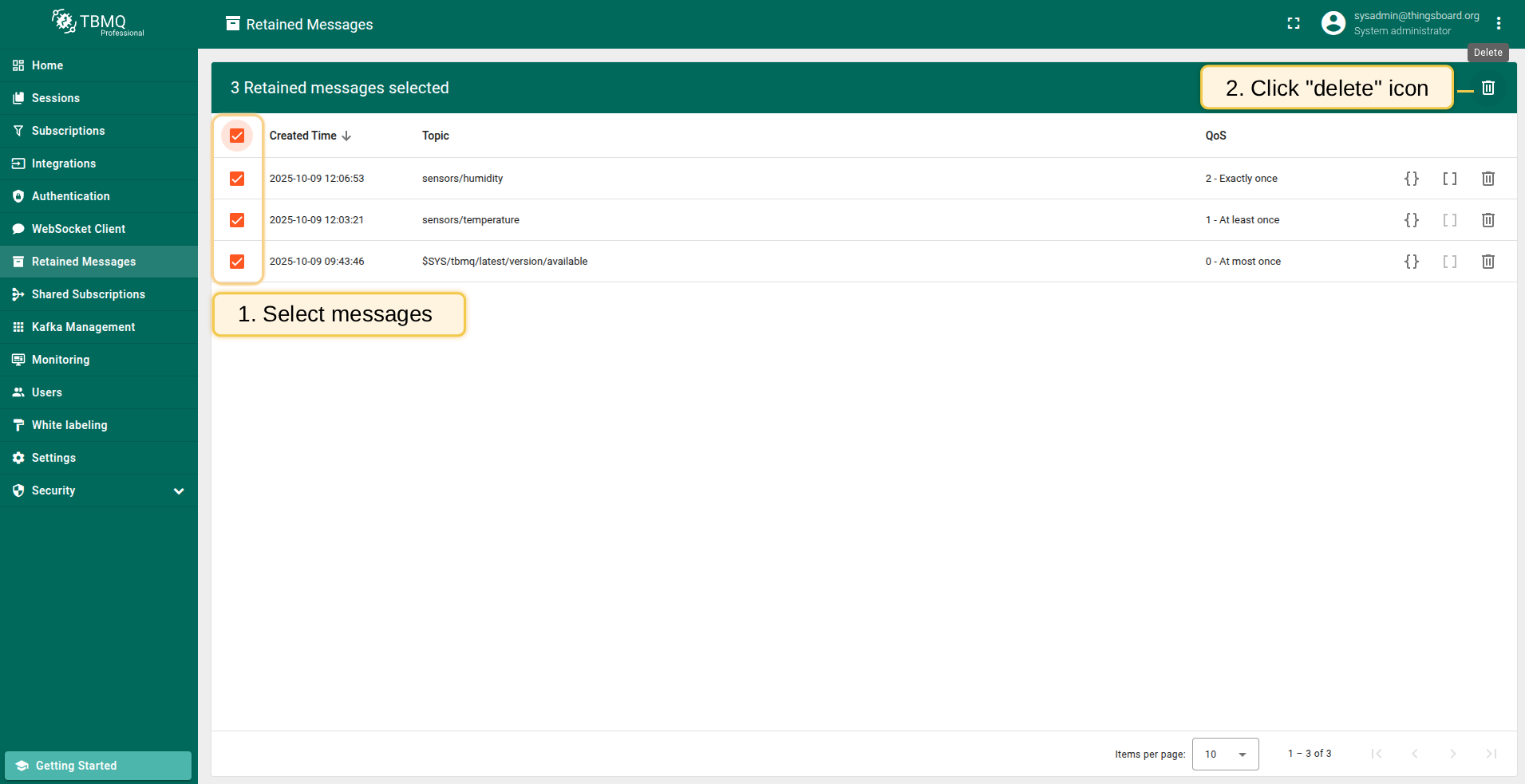1525x784 pixels.
Task: Delete the sensors/humidity retained message
Action: [1487, 179]
